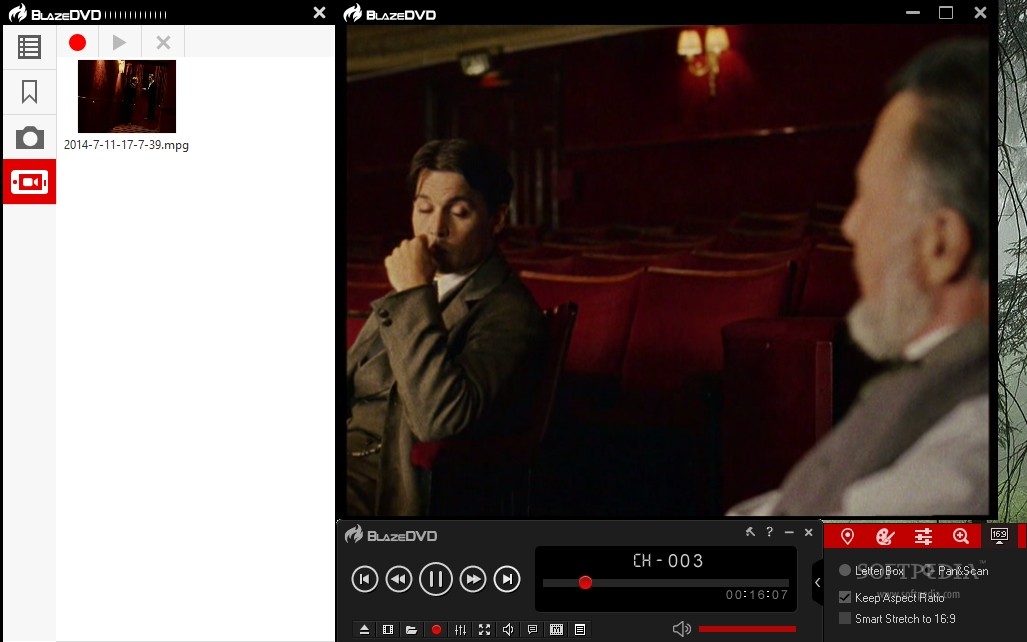Collapse the side options panel arrow
Viewport: 1027px width, 642px height.
click(817, 582)
